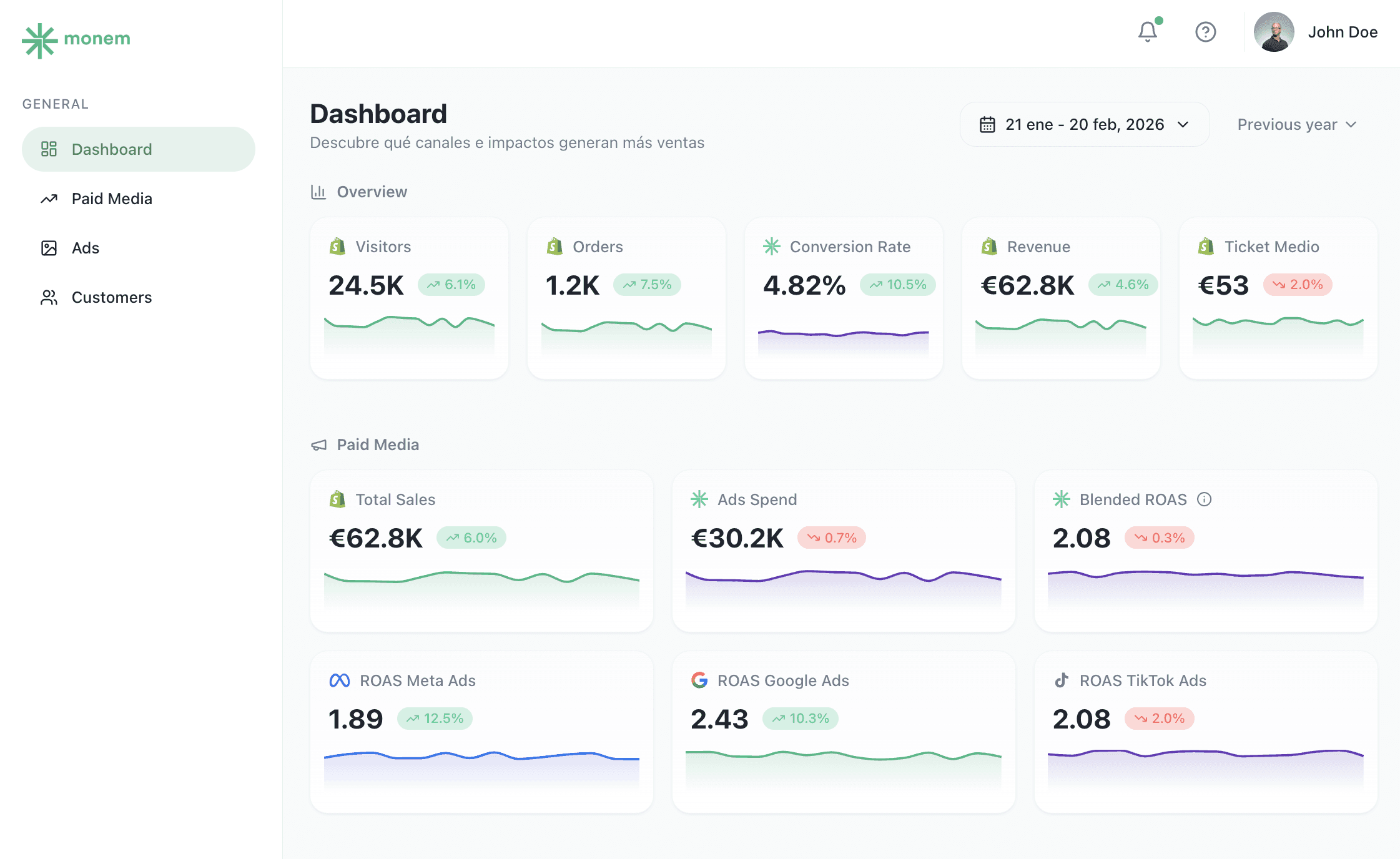Image resolution: width=1400 pixels, height=859 pixels.
Task: Click the monem logo in the sidebar
Action: point(76,39)
